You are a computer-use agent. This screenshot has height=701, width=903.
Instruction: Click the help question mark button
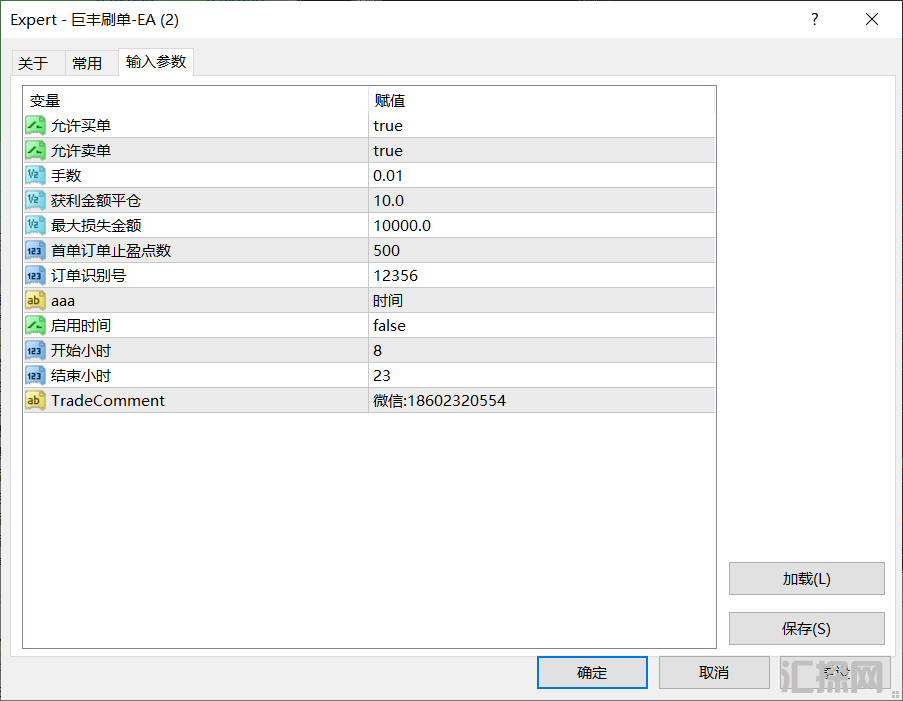814,20
